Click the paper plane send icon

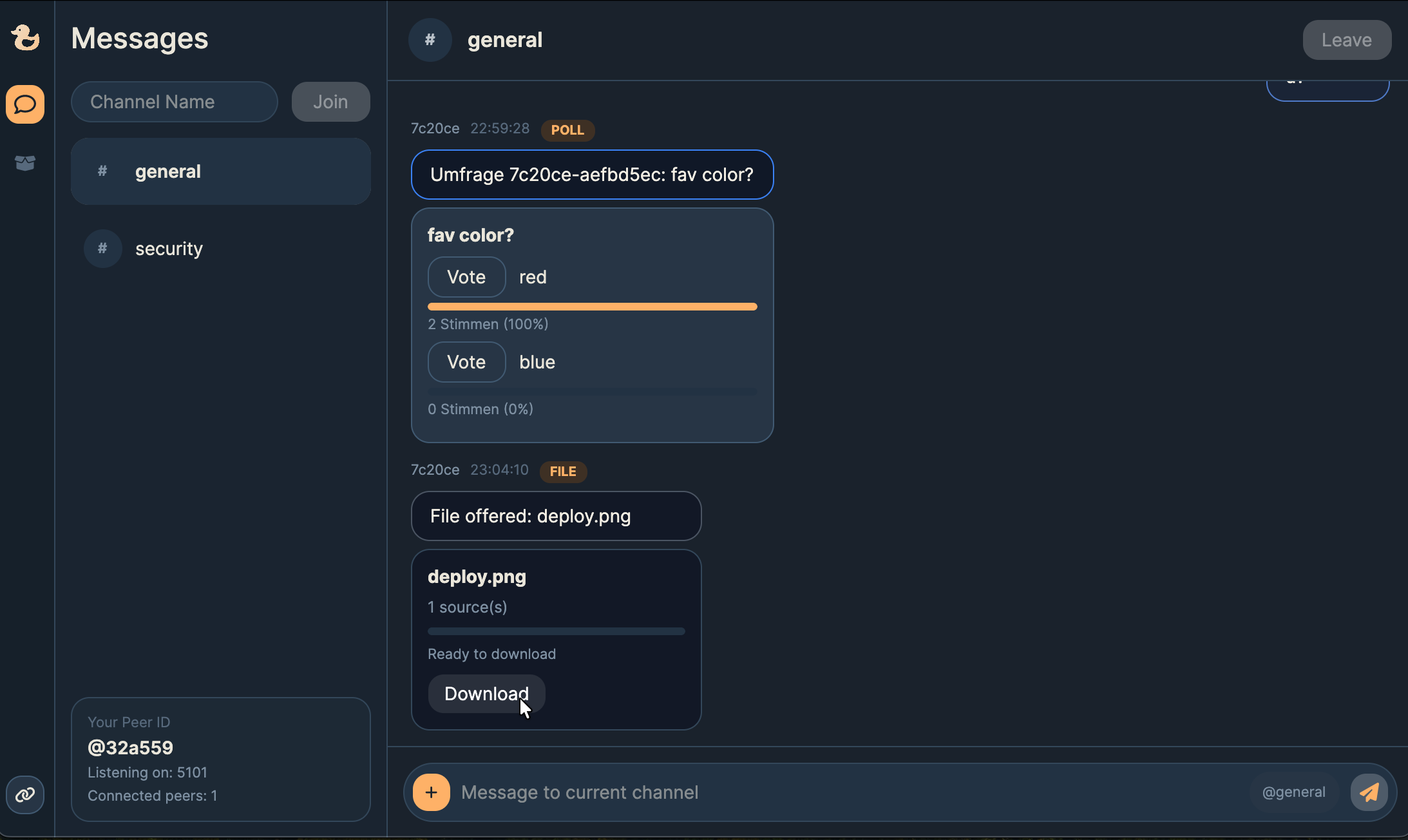point(1369,792)
